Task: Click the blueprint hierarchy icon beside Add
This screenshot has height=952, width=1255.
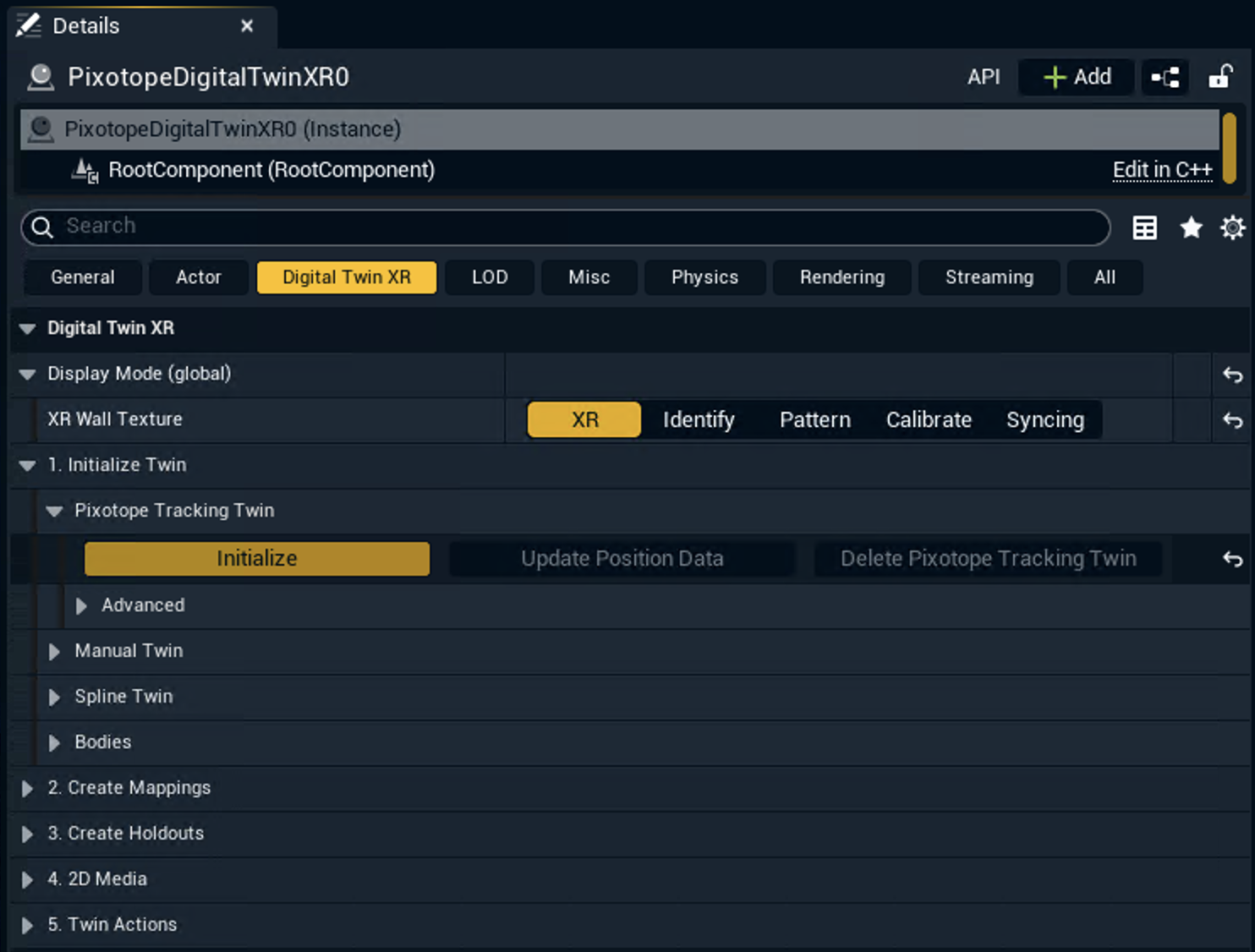Action: pyautogui.click(x=1165, y=77)
